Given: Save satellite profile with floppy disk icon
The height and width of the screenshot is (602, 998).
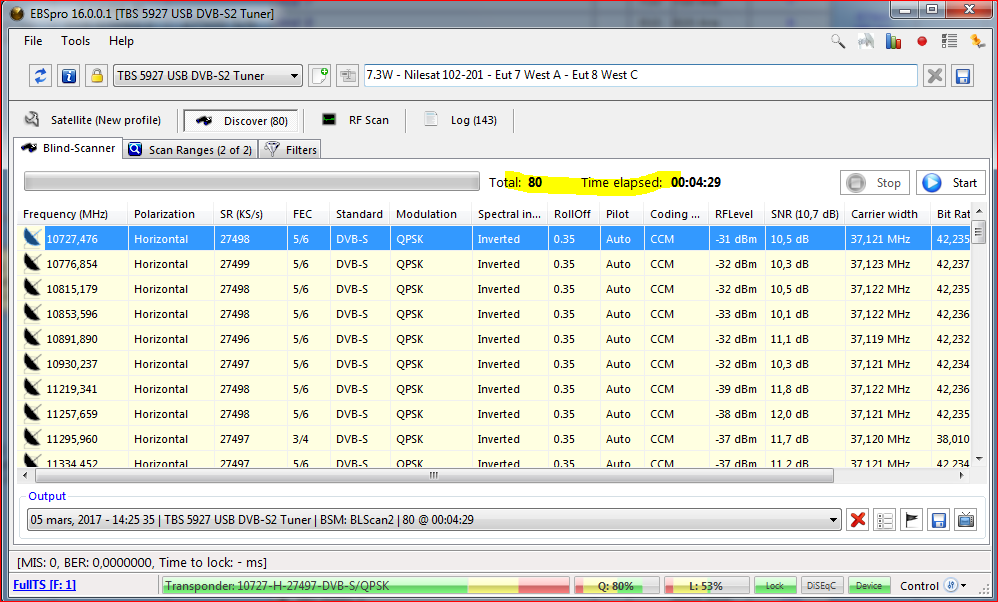Looking at the screenshot, I should [963, 76].
